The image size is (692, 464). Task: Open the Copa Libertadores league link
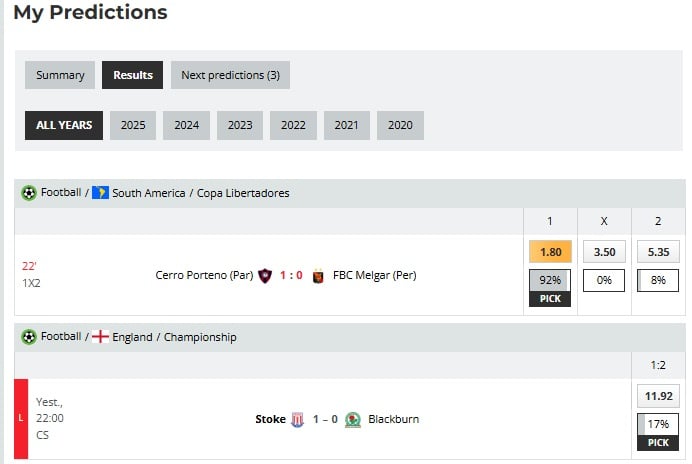pos(241,193)
